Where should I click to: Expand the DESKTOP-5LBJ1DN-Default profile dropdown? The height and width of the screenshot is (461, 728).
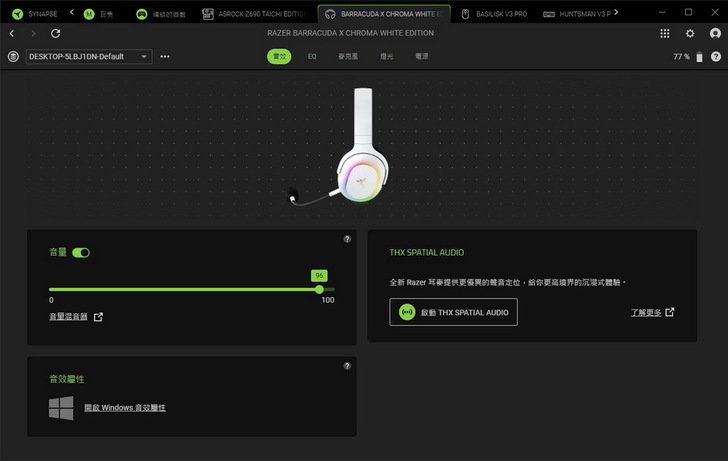[x=145, y=57]
